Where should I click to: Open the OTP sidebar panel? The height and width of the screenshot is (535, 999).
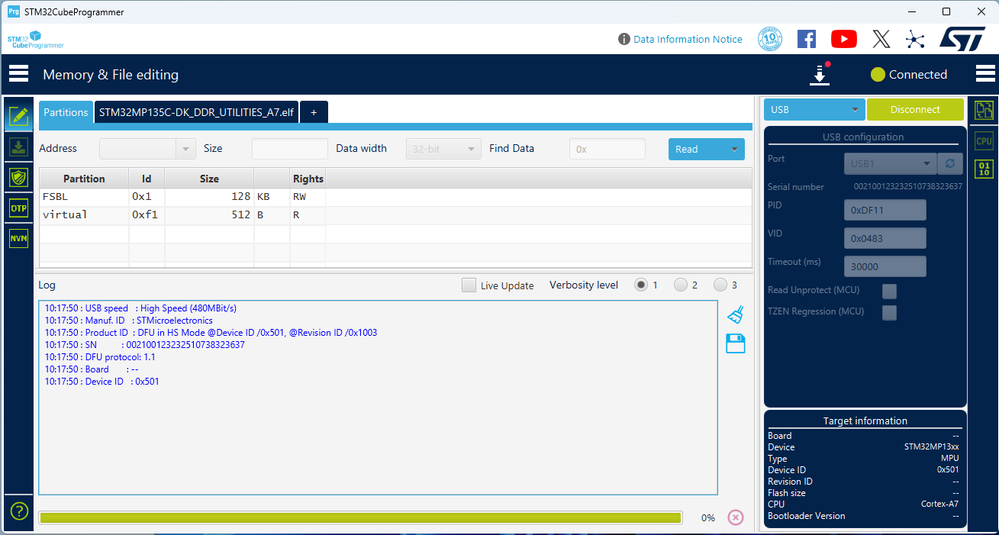pos(18,208)
